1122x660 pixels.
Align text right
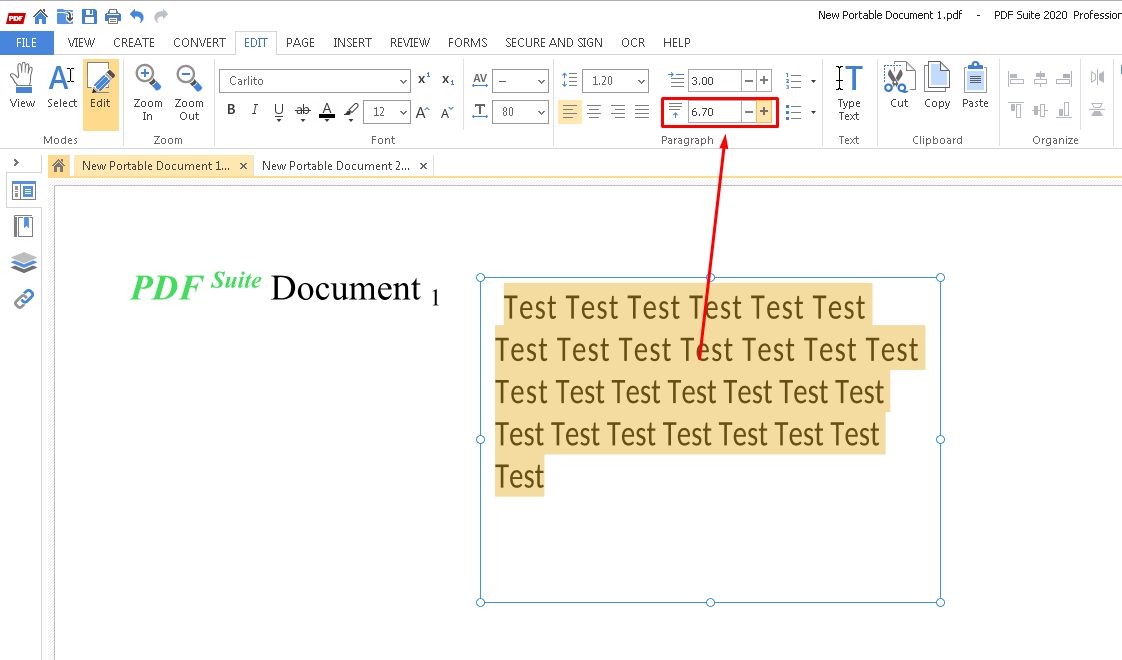click(618, 112)
